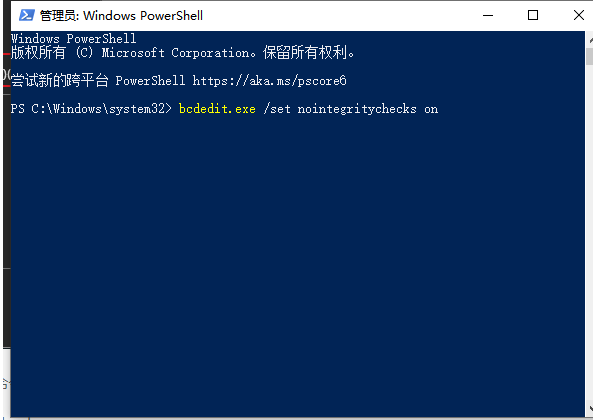Maximize the PowerShell window
Viewport: 593px width, 420px height.
533,15
